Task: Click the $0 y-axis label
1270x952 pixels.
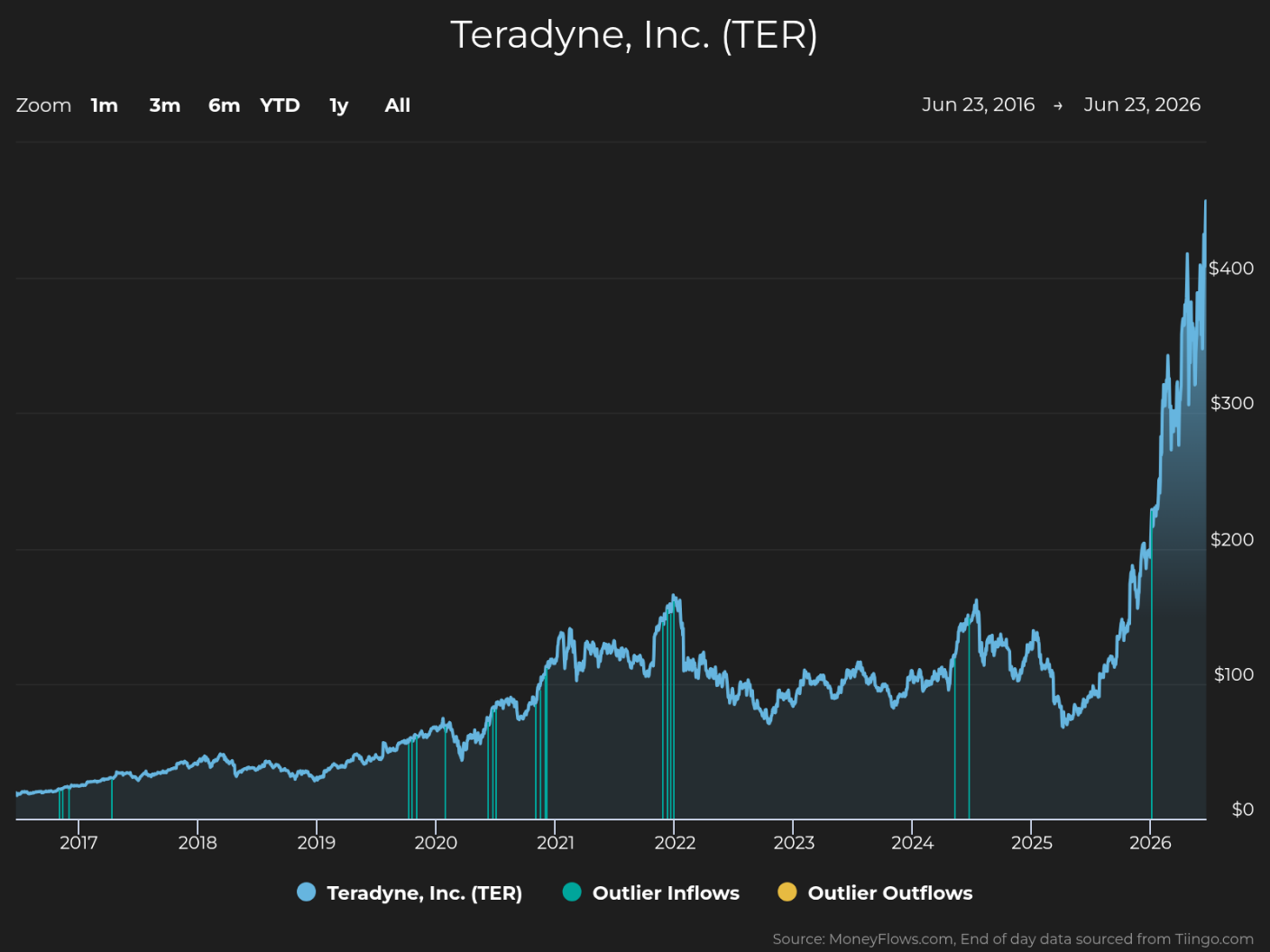Action: tap(1243, 810)
